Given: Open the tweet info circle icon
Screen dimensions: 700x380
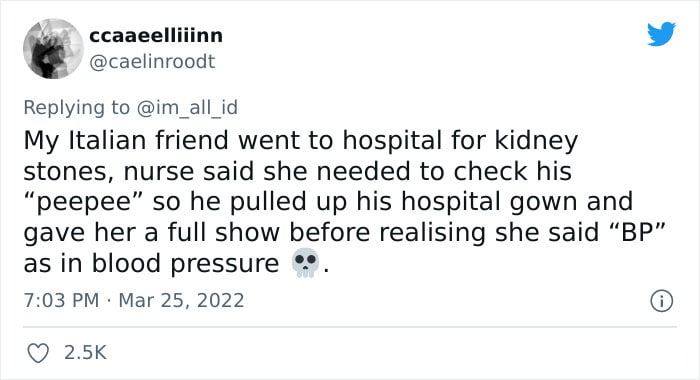Looking at the screenshot, I should (661, 301).
